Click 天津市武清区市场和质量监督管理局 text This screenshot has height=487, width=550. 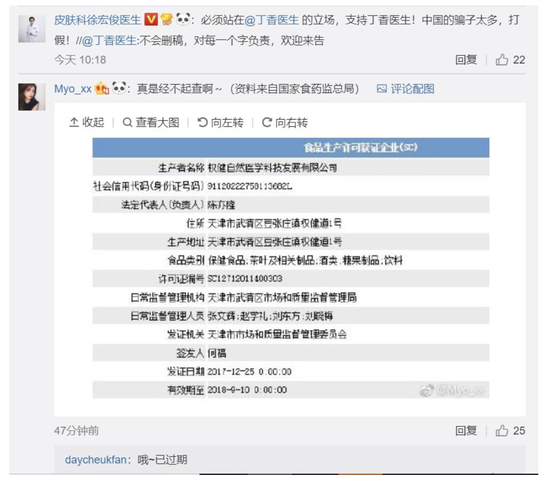[282, 298]
